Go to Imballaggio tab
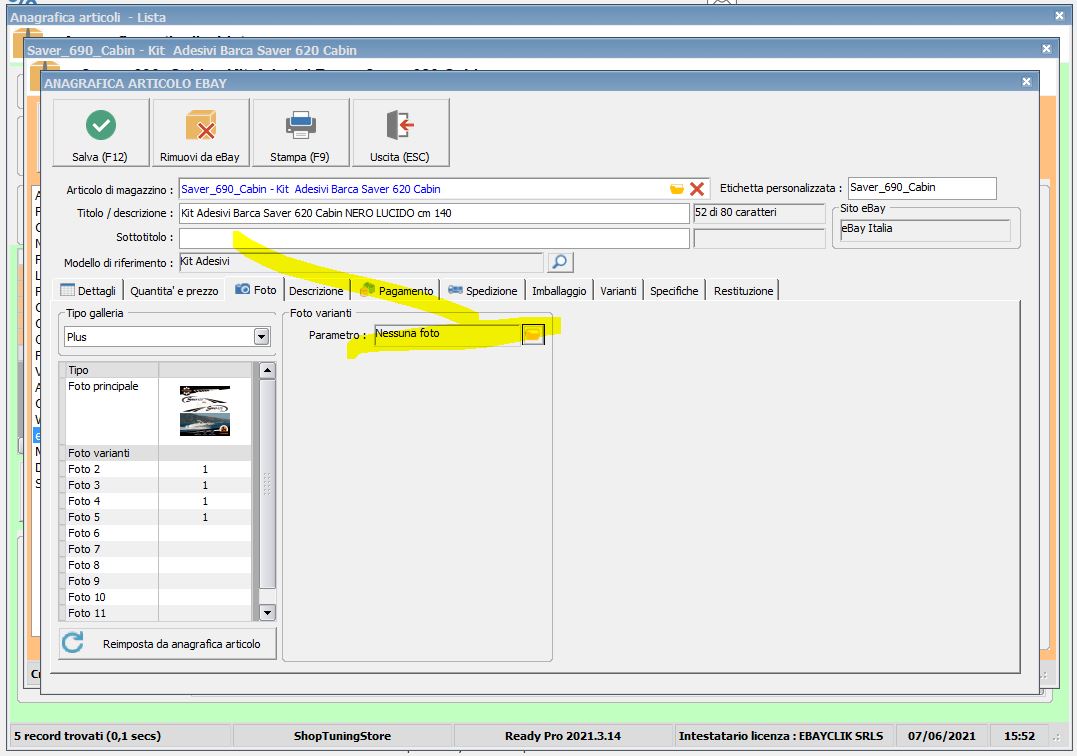 coord(559,290)
